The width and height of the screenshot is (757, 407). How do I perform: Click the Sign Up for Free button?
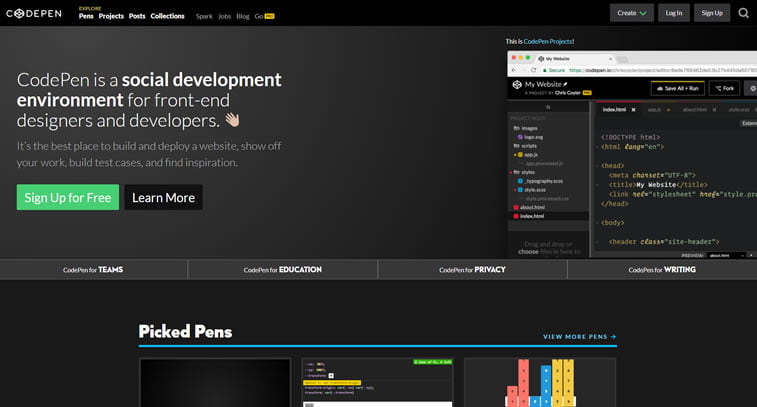click(x=68, y=197)
